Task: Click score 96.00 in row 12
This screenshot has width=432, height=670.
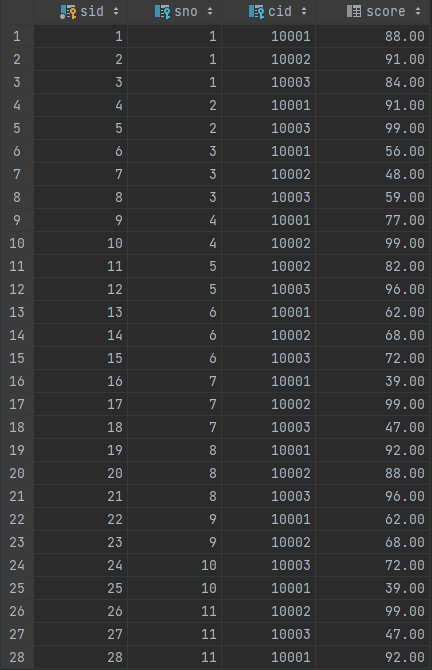Action: click(x=373, y=289)
